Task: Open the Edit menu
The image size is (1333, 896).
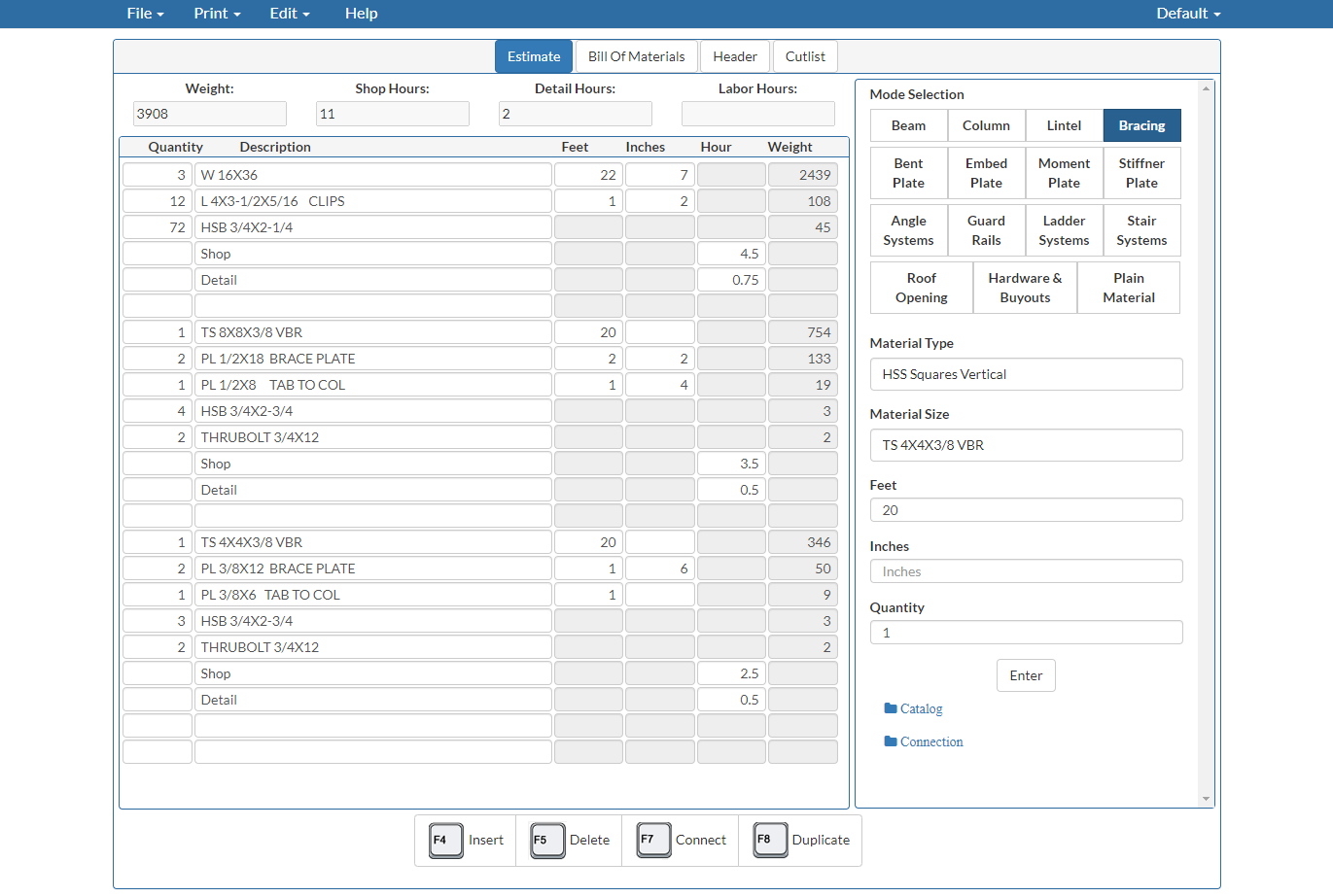Action: [x=290, y=14]
